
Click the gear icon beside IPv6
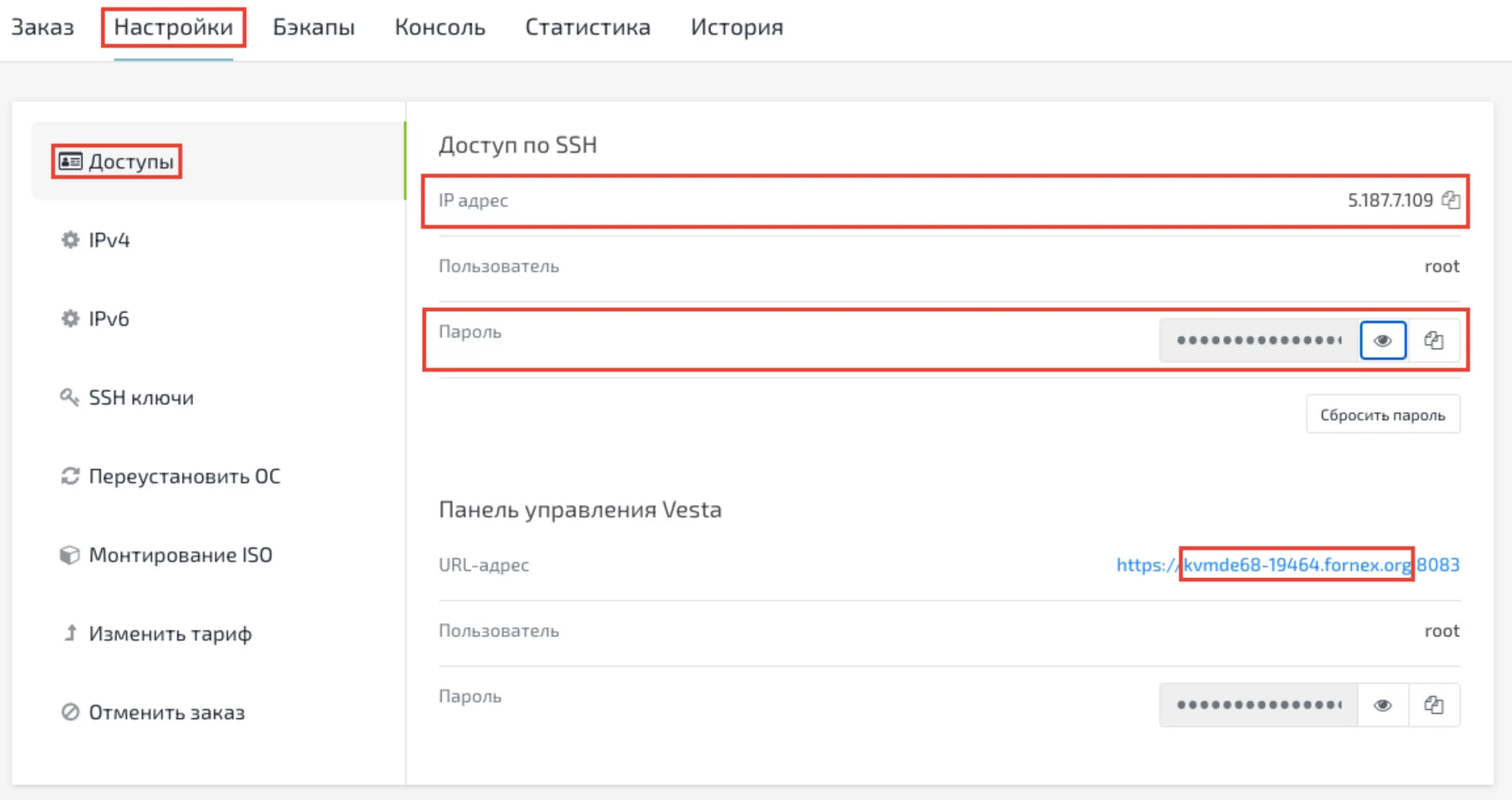coord(70,319)
